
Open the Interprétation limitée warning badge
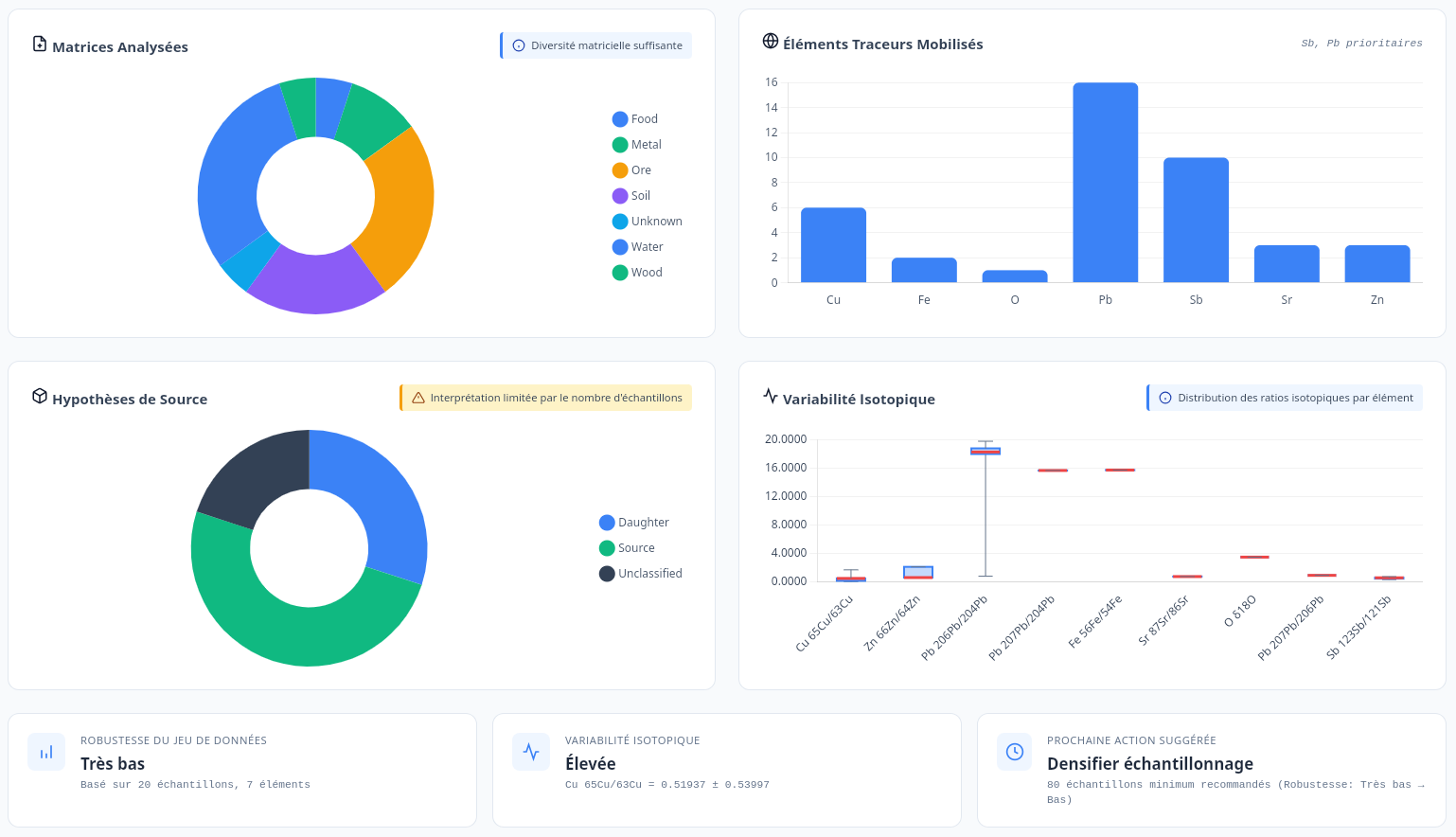(x=545, y=397)
